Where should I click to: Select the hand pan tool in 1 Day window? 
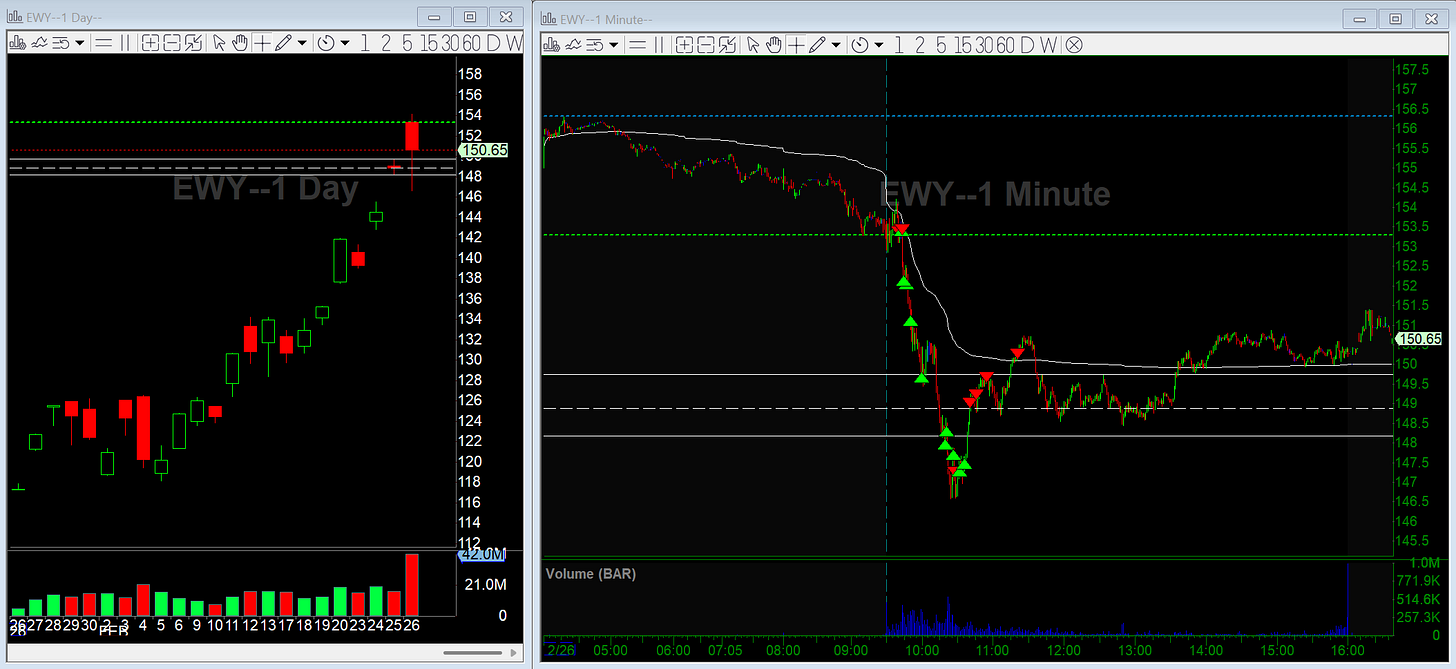[x=240, y=43]
